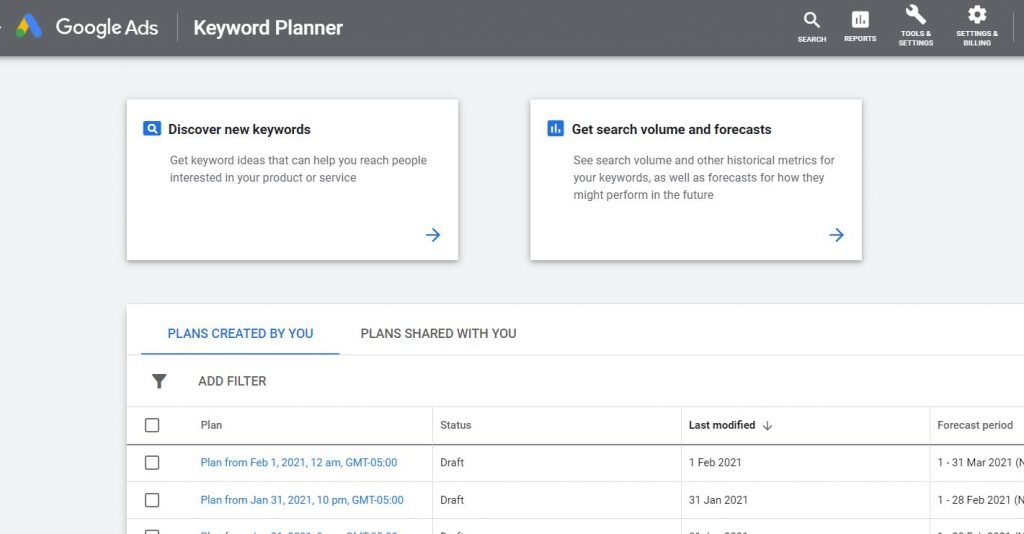This screenshot has width=1024, height=534.
Task: Click the '31 Jan 2021' date cell
Action: (718, 500)
